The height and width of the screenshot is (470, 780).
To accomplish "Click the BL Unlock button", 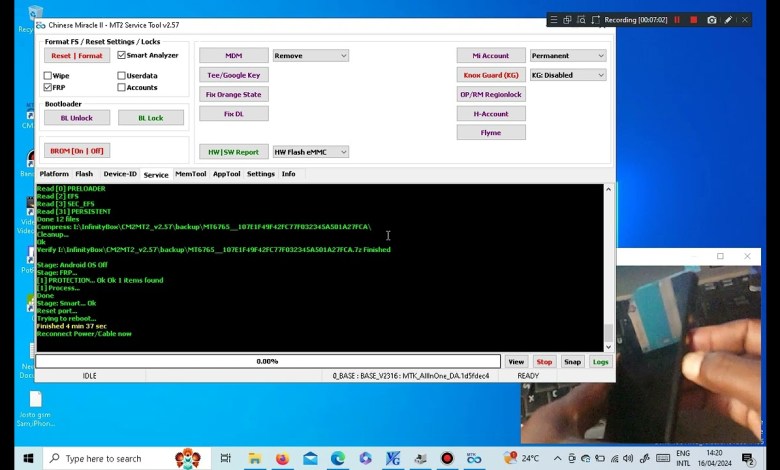I will click(76, 118).
